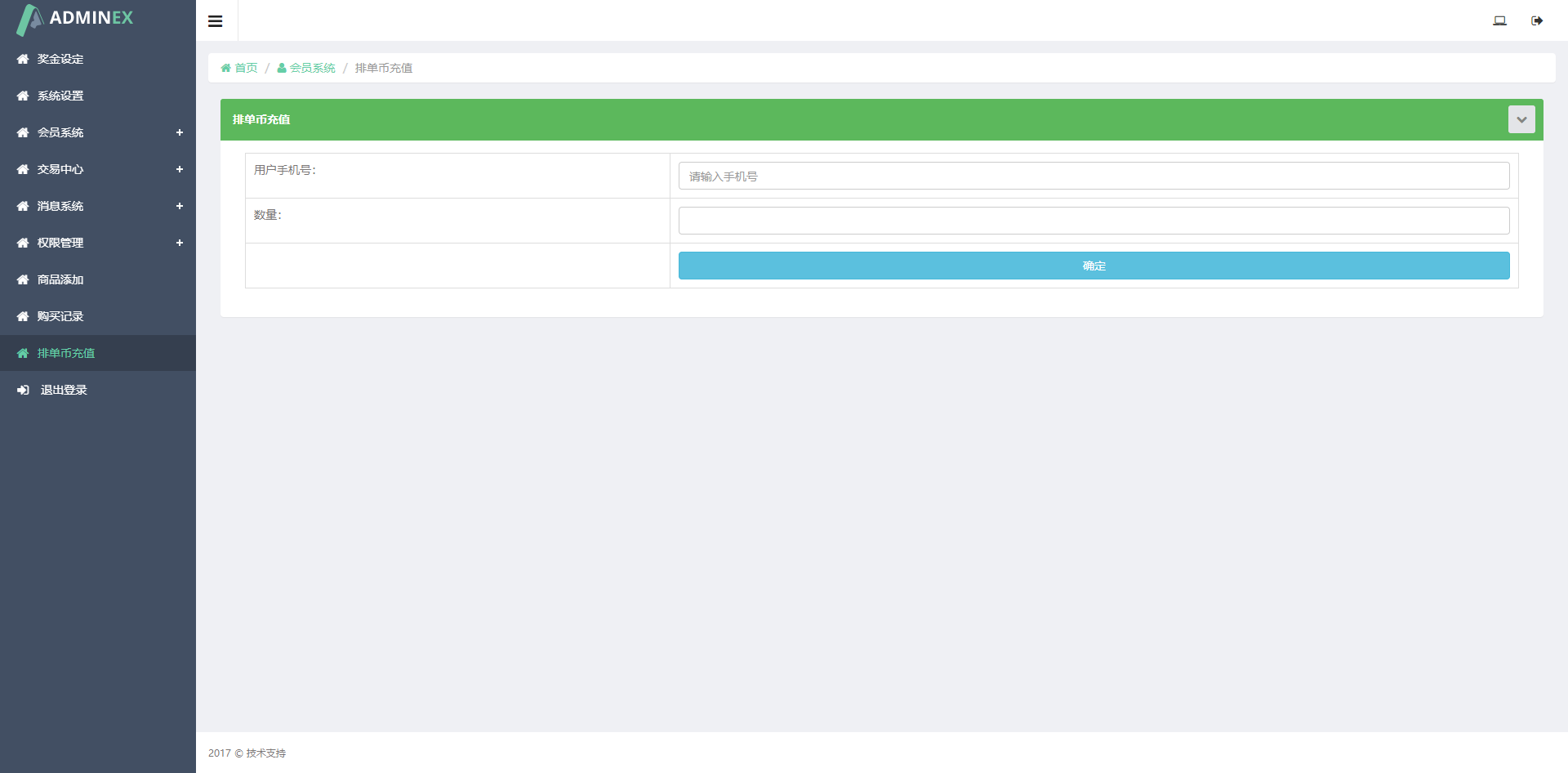
Task: Click the AdminEx logo in the sidebar
Action: click(x=75, y=20)
